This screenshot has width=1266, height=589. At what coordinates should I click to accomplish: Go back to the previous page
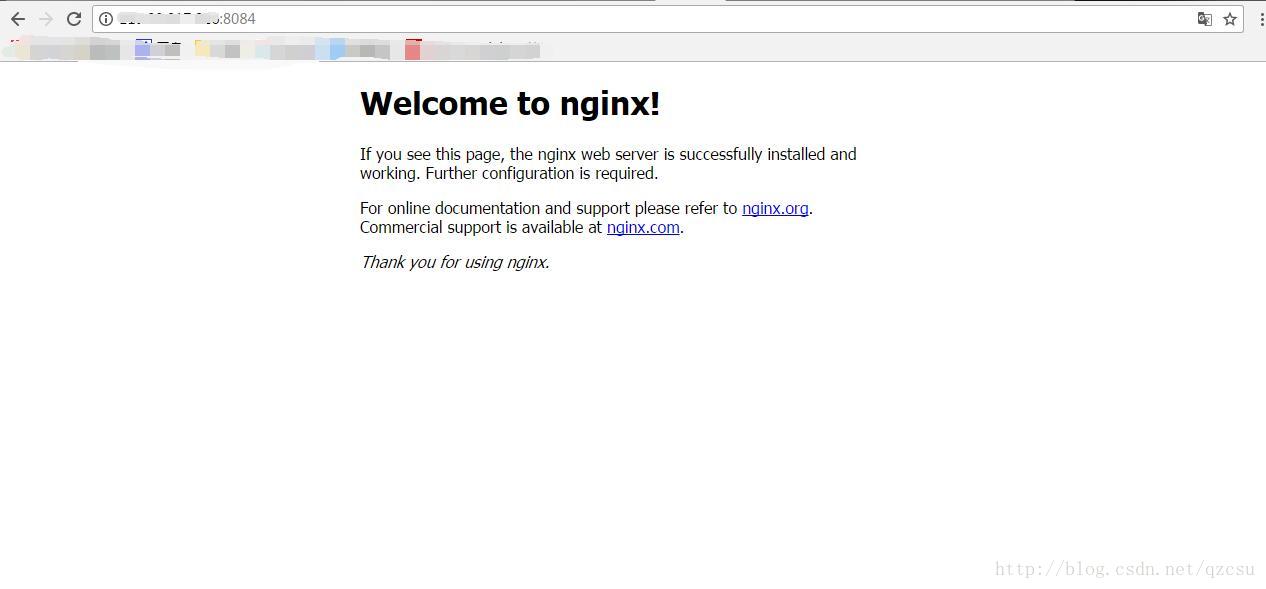click(x=18, y=19)
